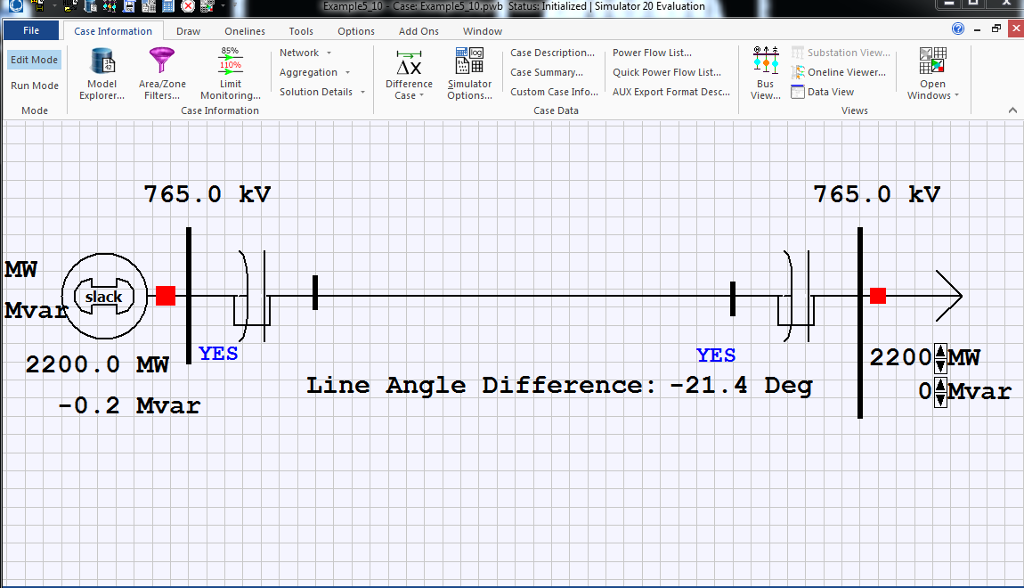Open Area/Zone Filters funnel icon
1024x588 pixels.
(x=161, y=74)
